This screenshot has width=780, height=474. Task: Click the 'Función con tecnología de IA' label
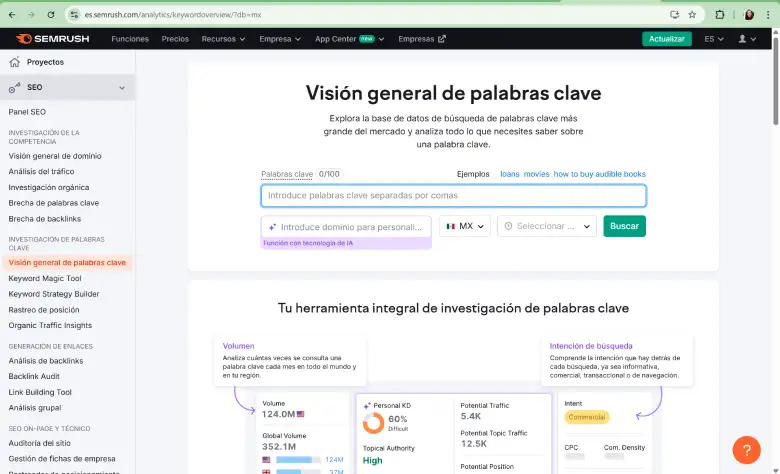(x=308, y=243)
